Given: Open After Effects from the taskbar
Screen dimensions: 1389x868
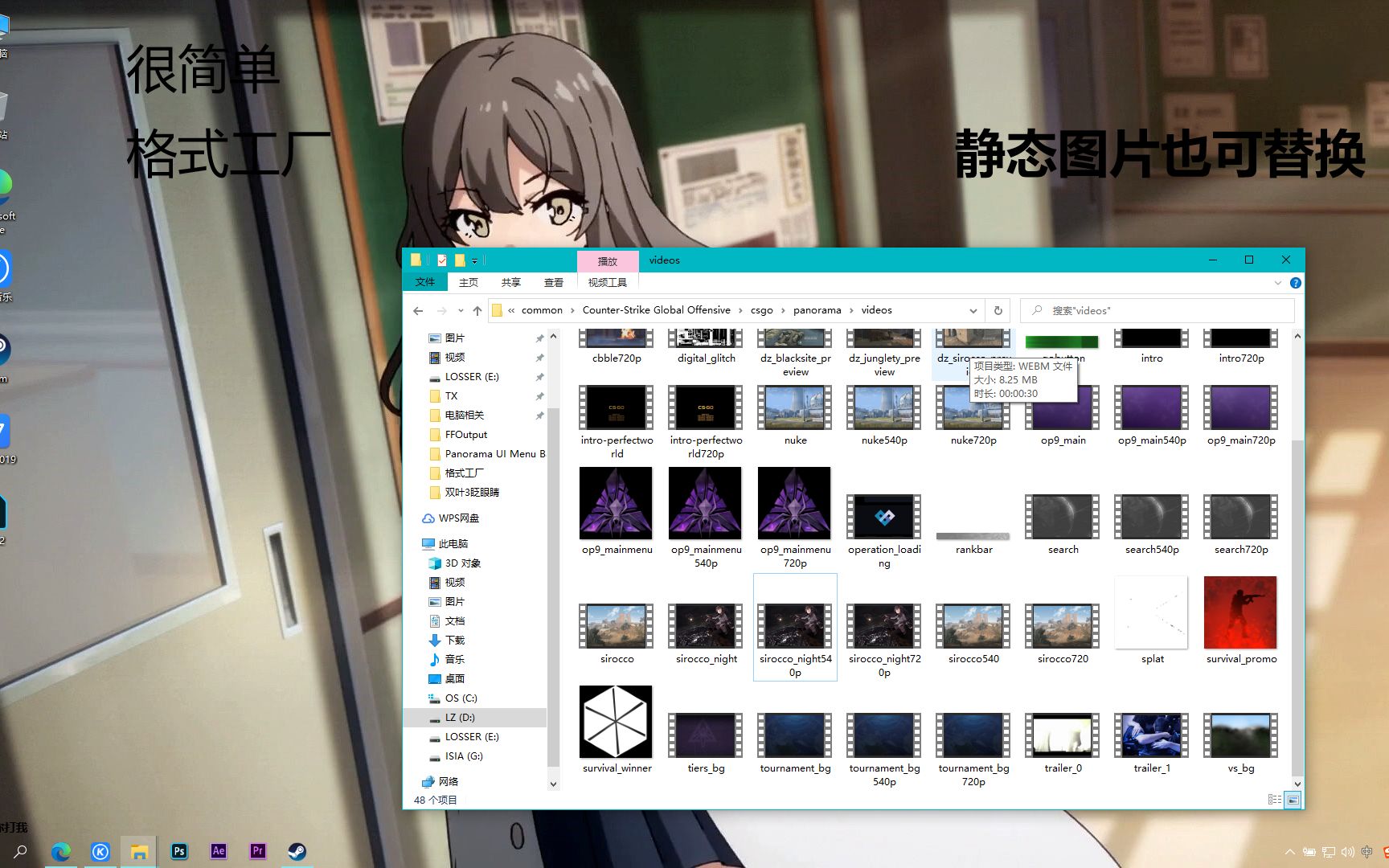Looking at the screenshot, I should click(219, 851).
